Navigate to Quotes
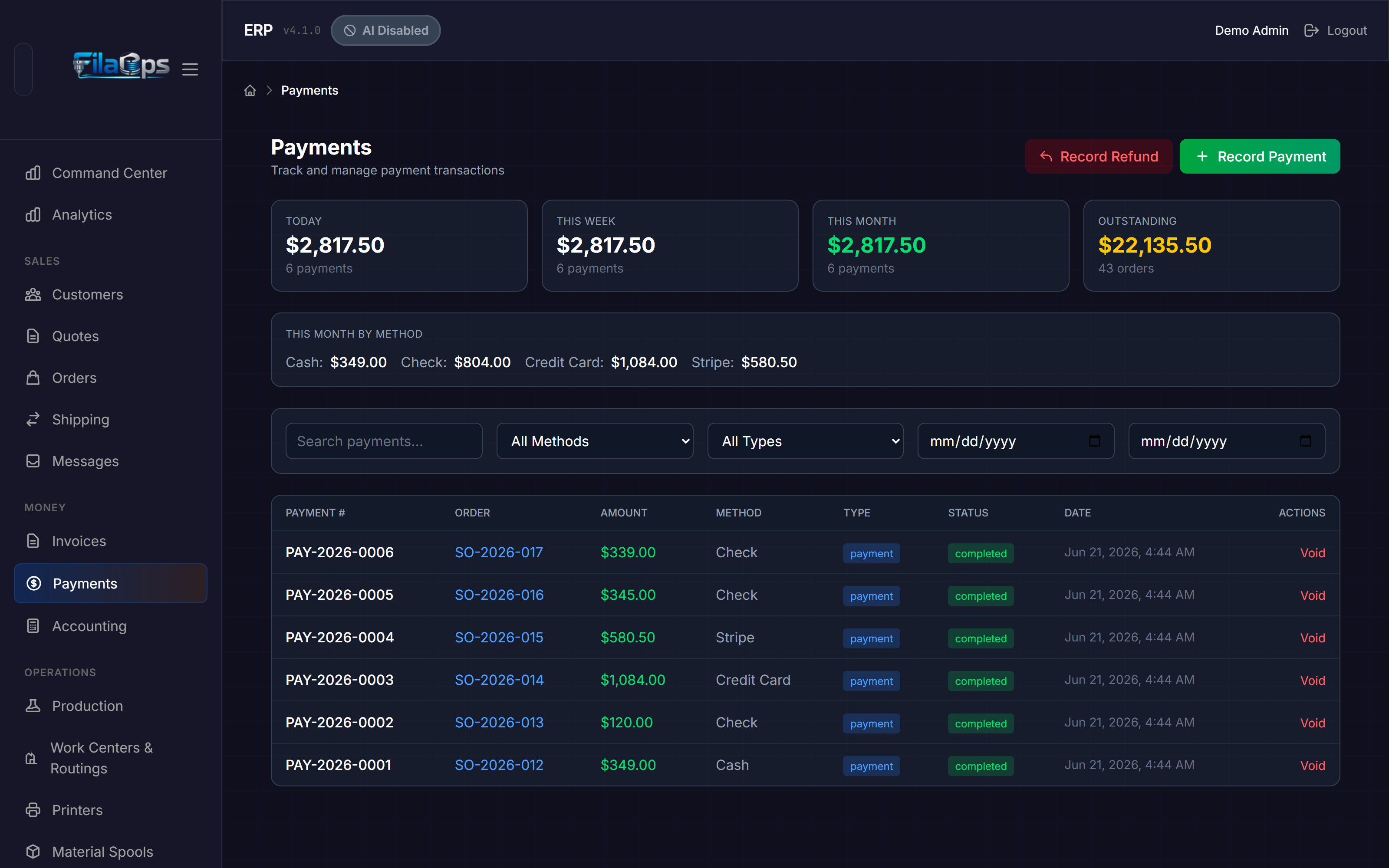 (110, 336)
